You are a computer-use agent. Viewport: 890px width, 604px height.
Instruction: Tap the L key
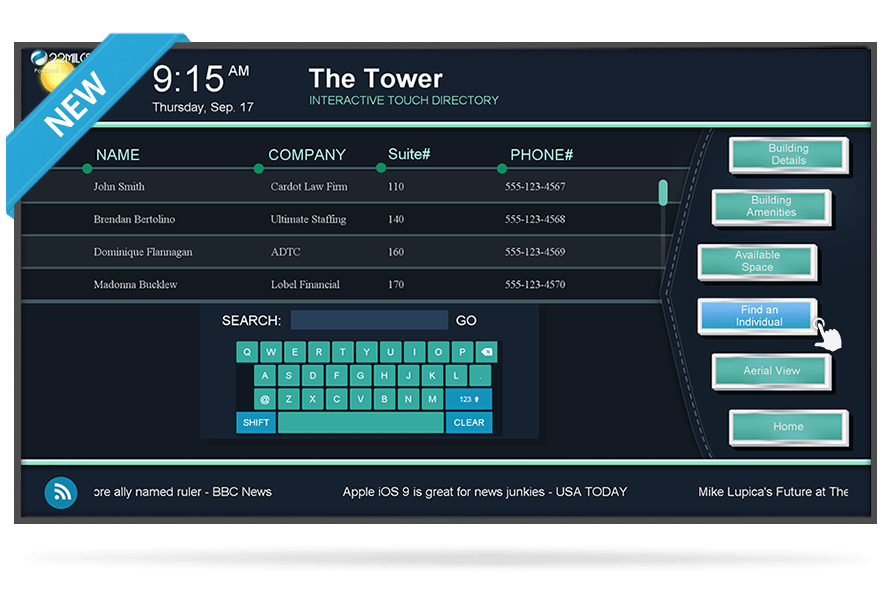(x=456, y=376)
